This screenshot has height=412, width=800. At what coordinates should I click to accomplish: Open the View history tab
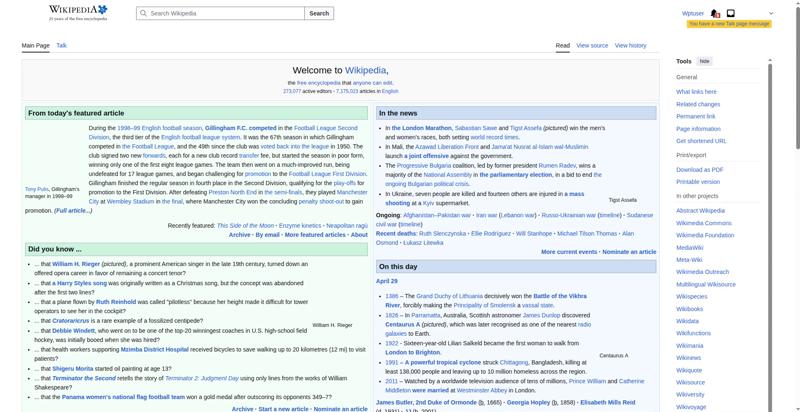[x=630, y=45]
